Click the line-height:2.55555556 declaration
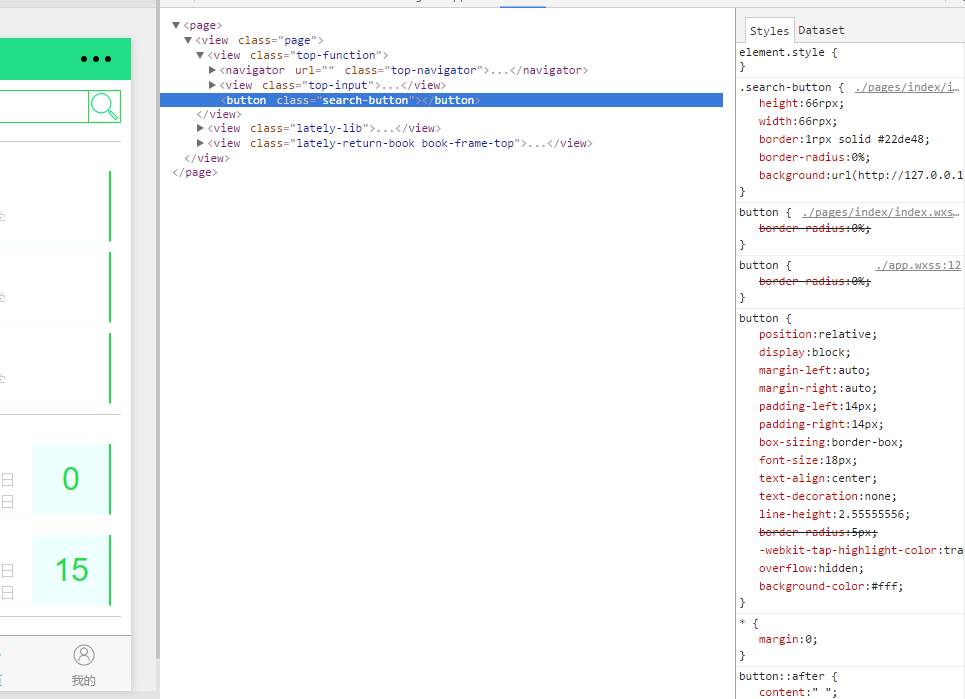 (834, 514)
